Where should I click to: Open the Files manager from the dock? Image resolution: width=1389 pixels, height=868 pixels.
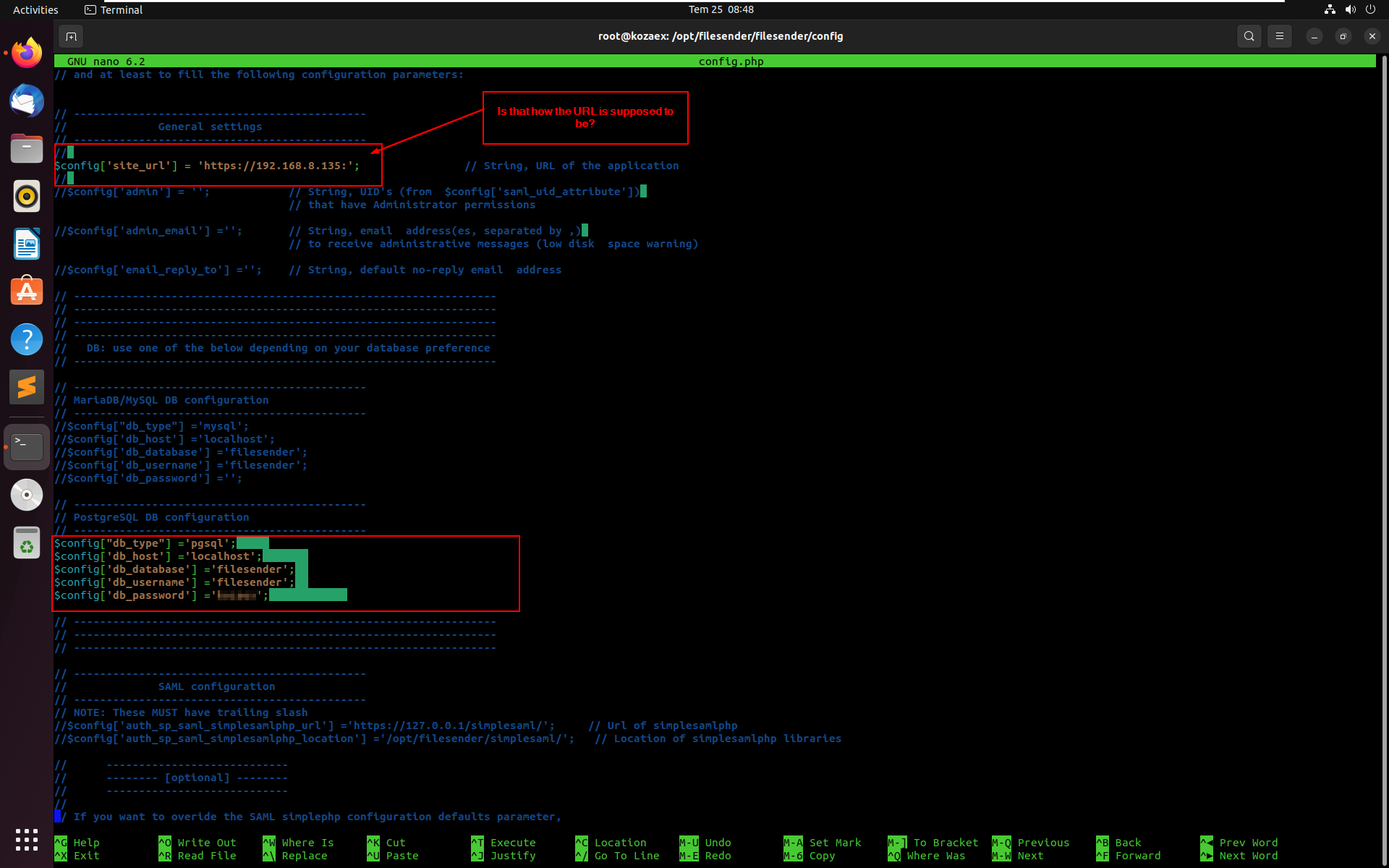(26, 148)
